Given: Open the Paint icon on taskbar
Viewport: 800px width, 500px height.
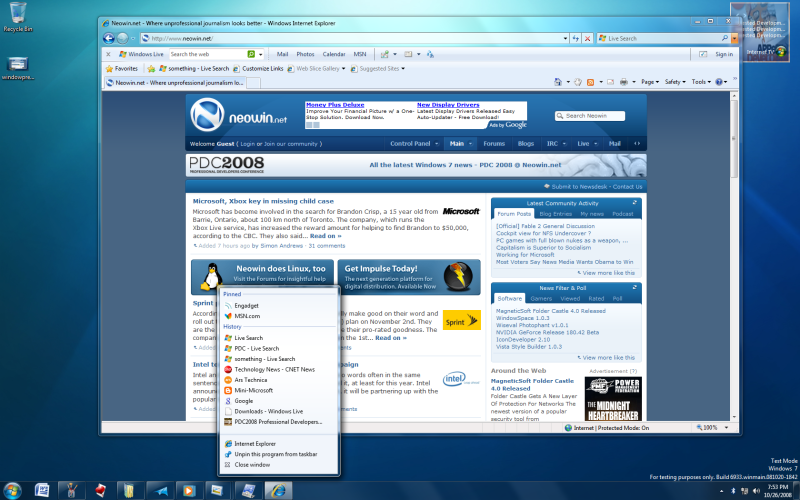Looking at the screenshot, I should [71, 491].
